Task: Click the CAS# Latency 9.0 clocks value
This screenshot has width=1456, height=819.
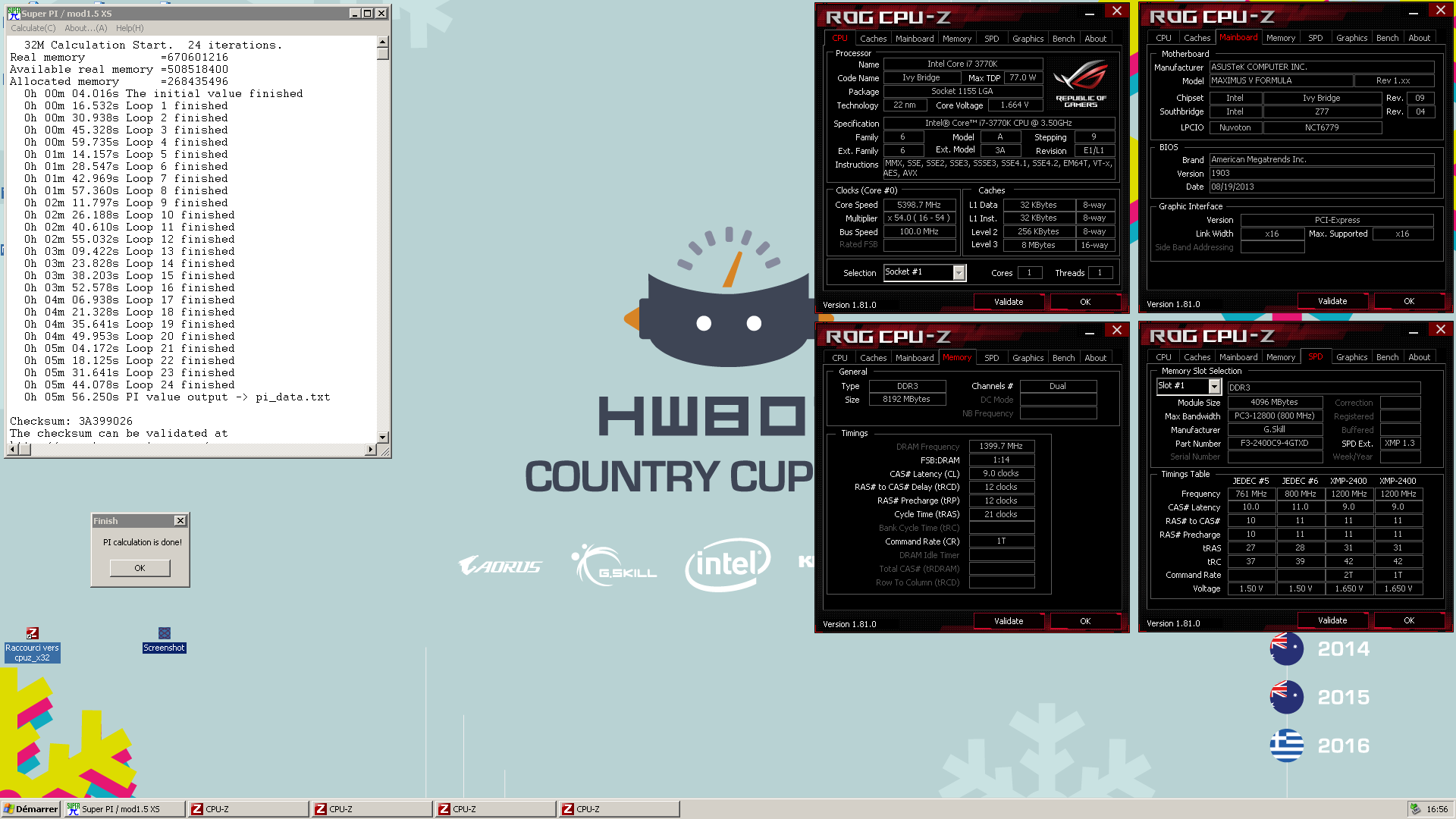Action: point(1001,473)
